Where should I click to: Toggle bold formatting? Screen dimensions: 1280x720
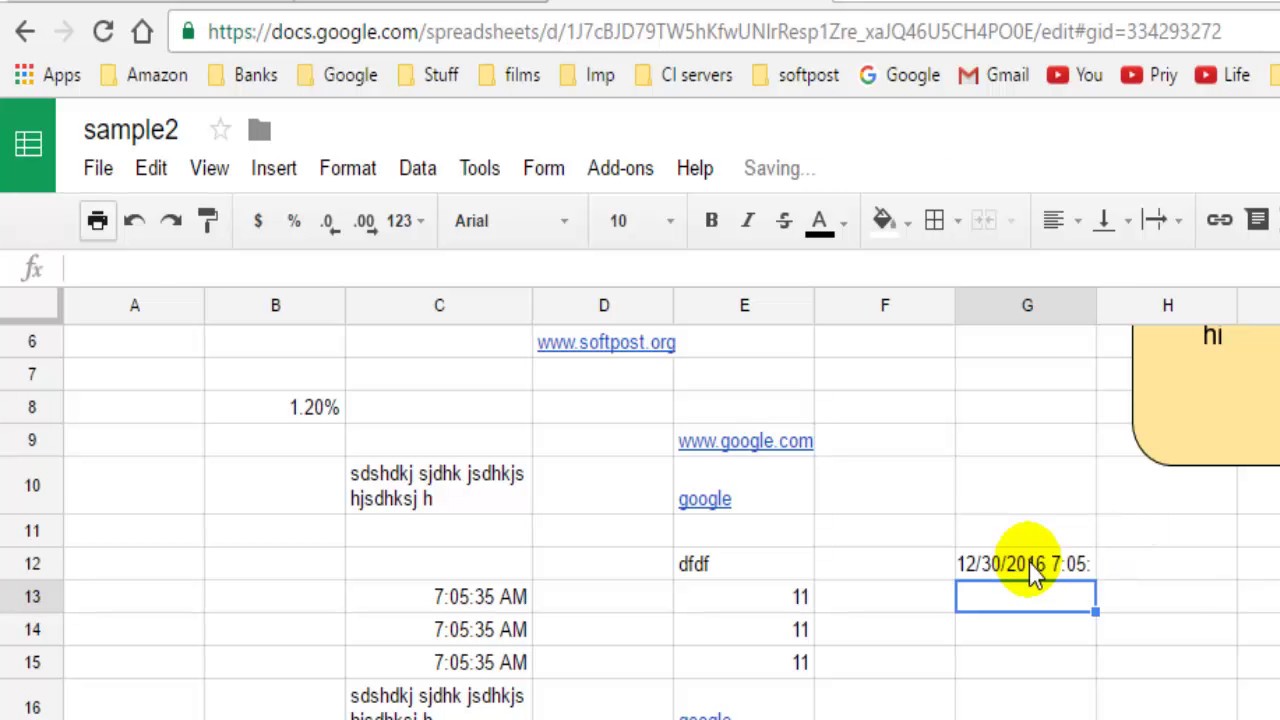[711, 220]
